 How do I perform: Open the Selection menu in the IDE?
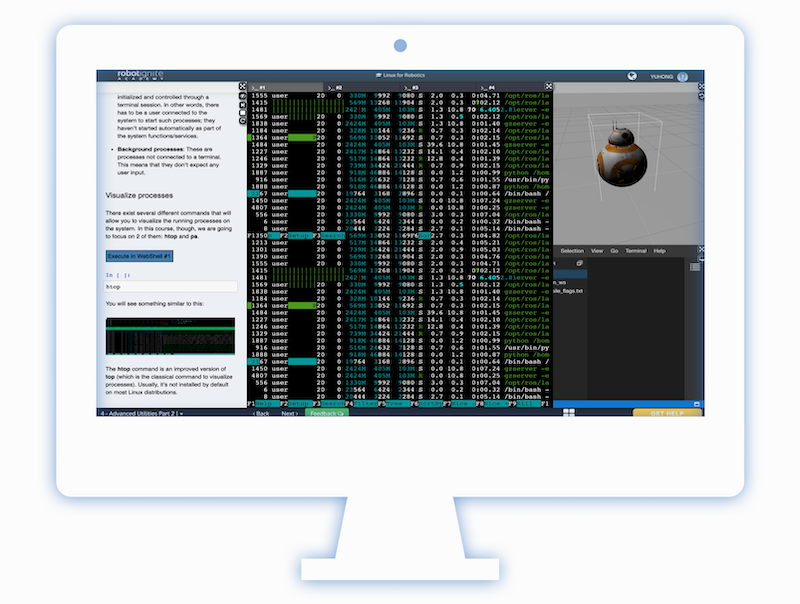click(x=572, y=250)
